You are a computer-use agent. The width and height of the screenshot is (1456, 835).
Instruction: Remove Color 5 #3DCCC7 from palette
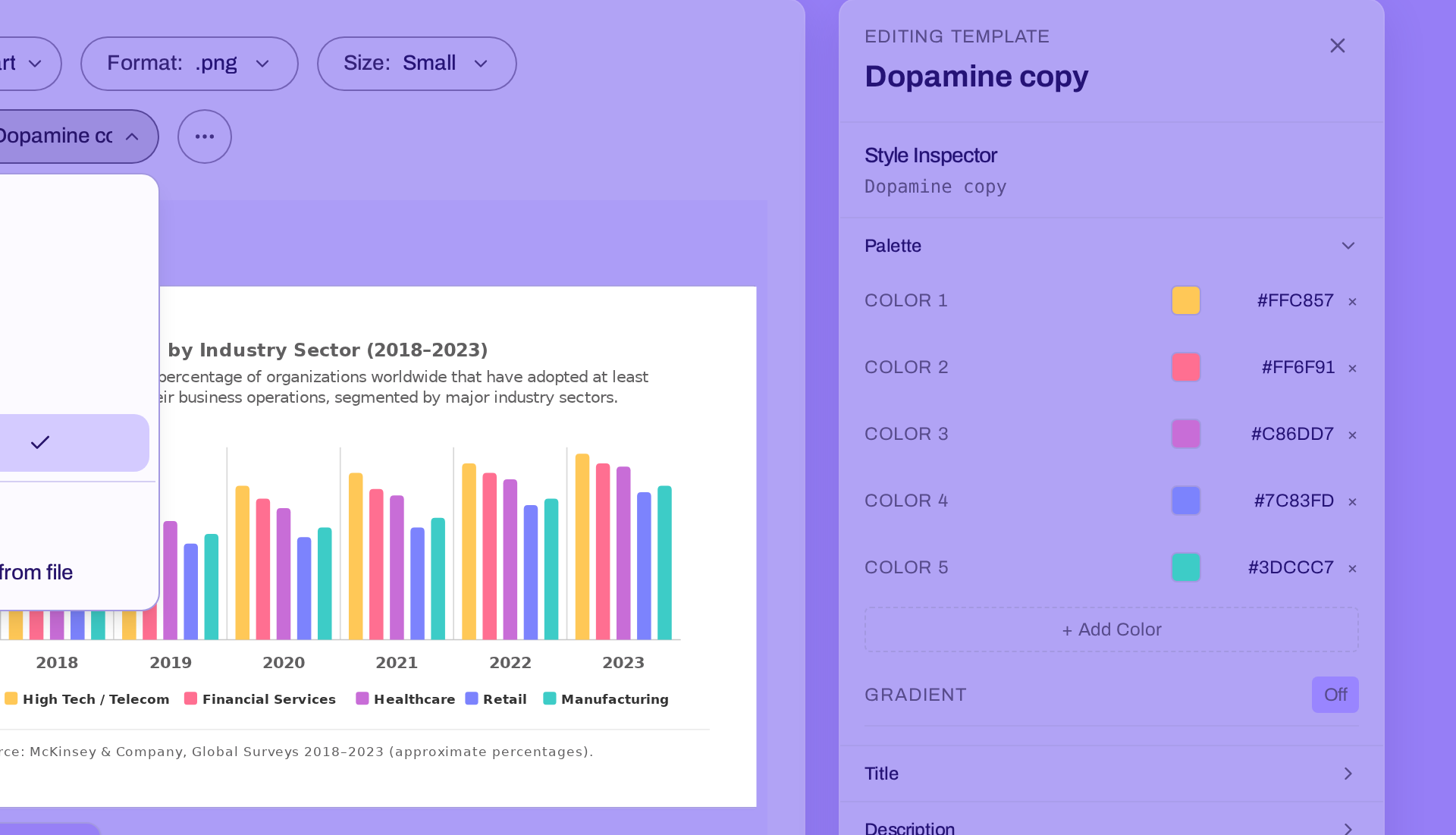[1352, 569]
